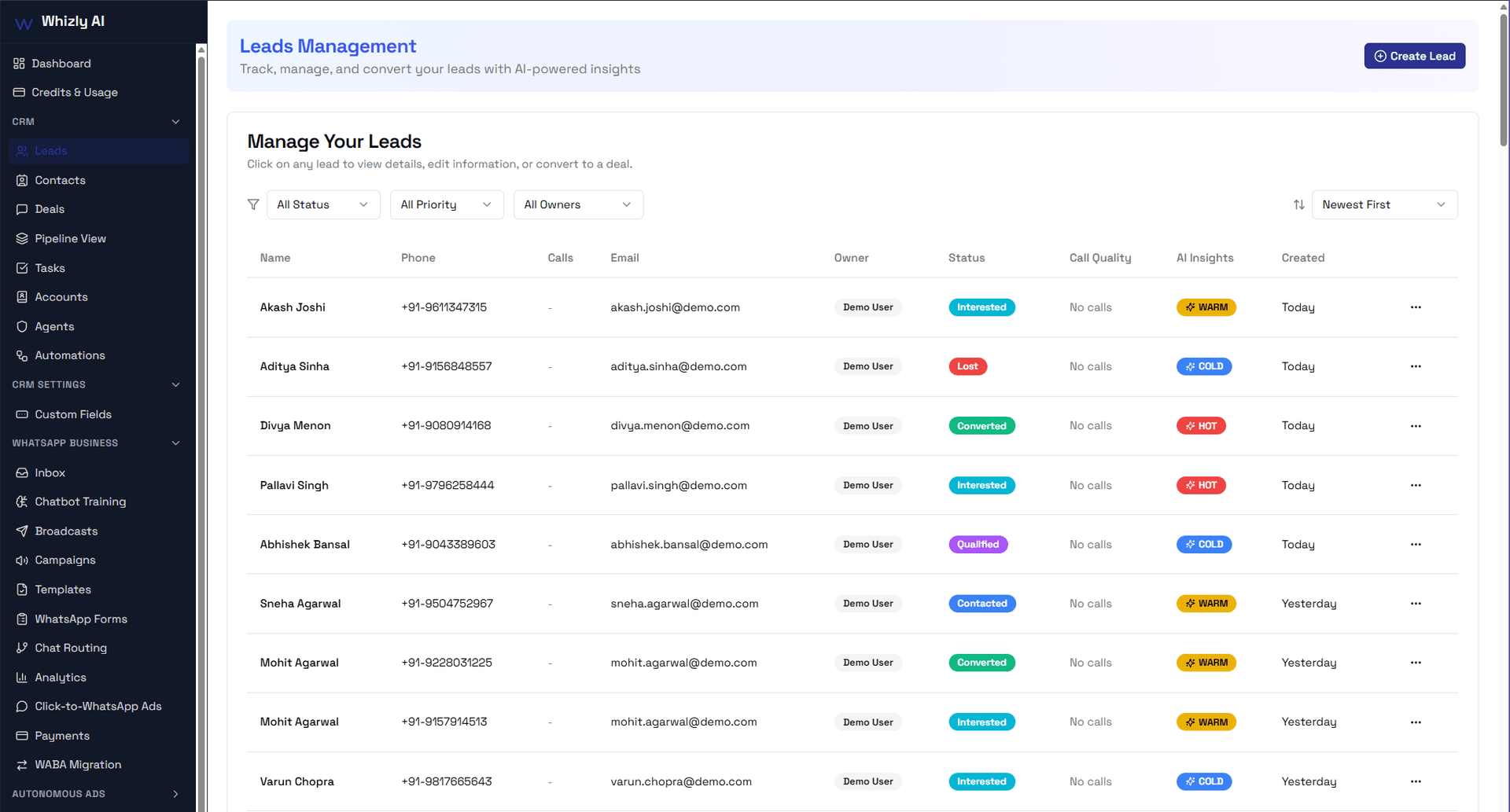Open the WABA Migration icon
Viewport: 1510px width, 812px height.
(x=21, y=764)
